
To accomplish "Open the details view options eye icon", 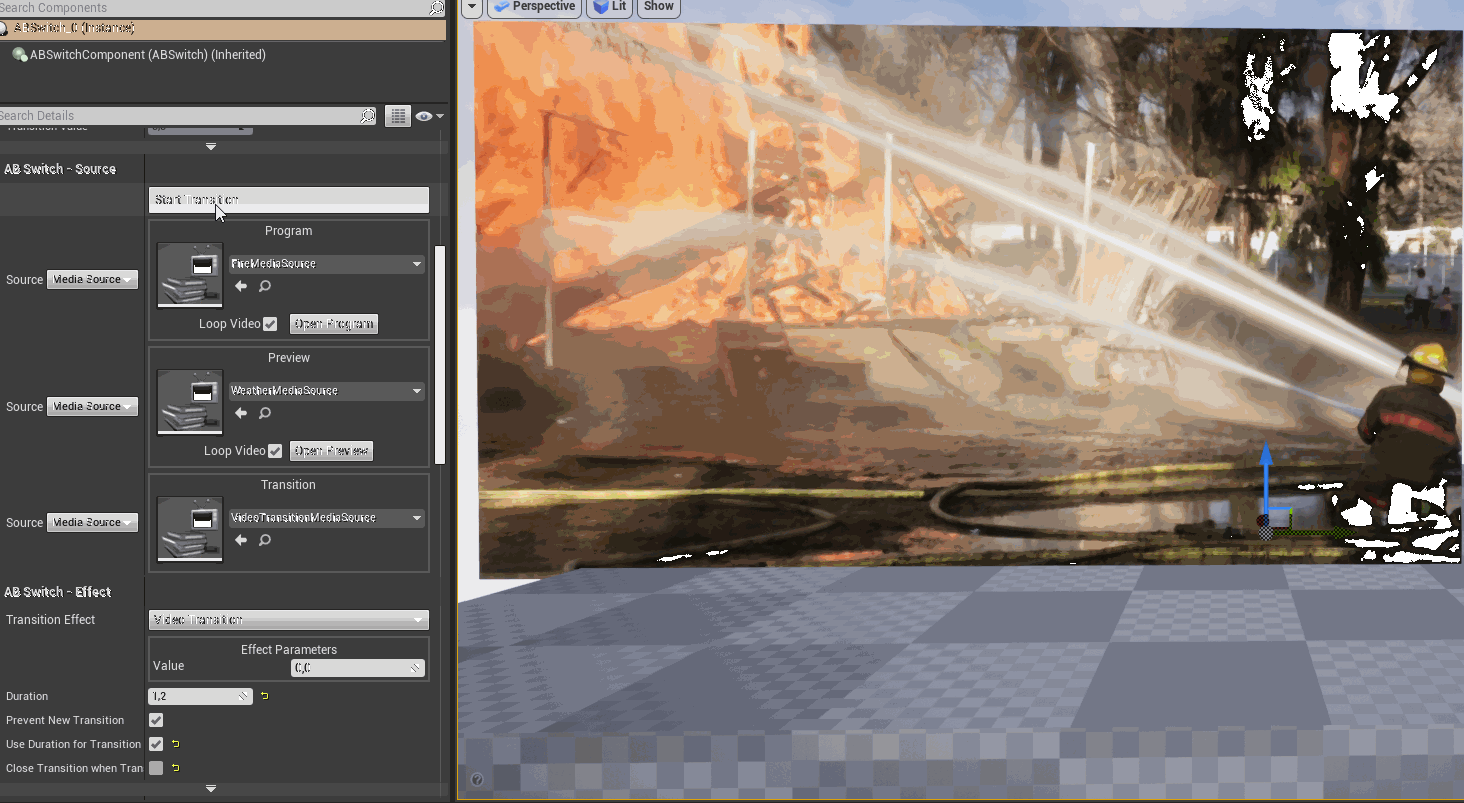I will (428, 116).
